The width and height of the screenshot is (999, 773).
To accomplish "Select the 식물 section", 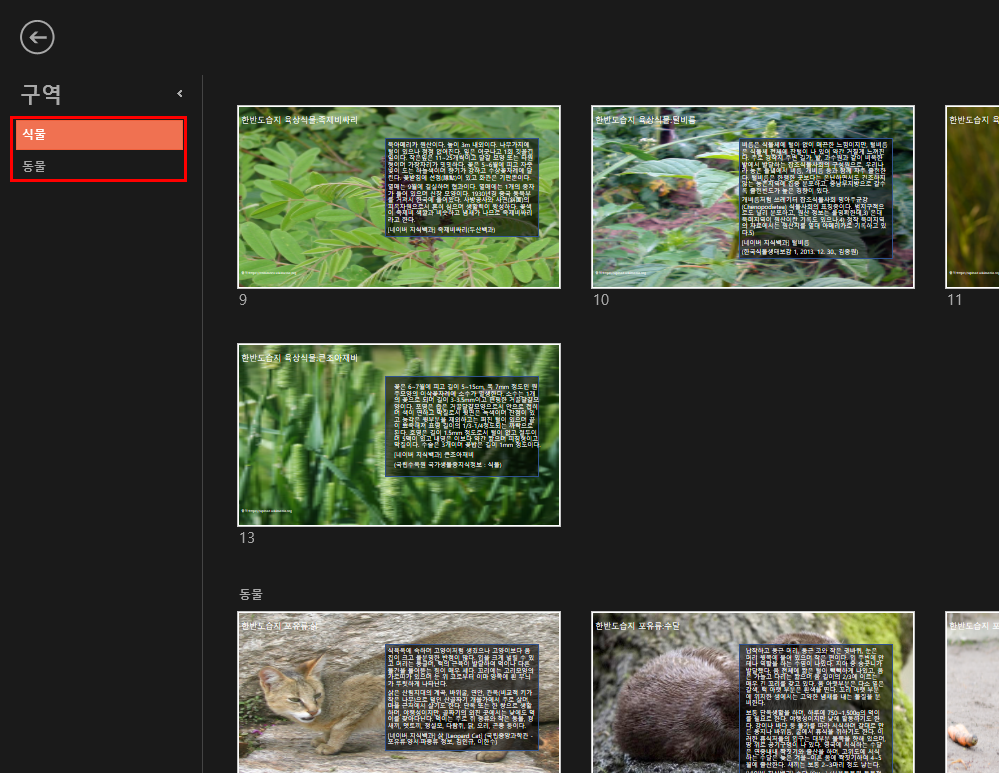I will [x=99, y=134].
